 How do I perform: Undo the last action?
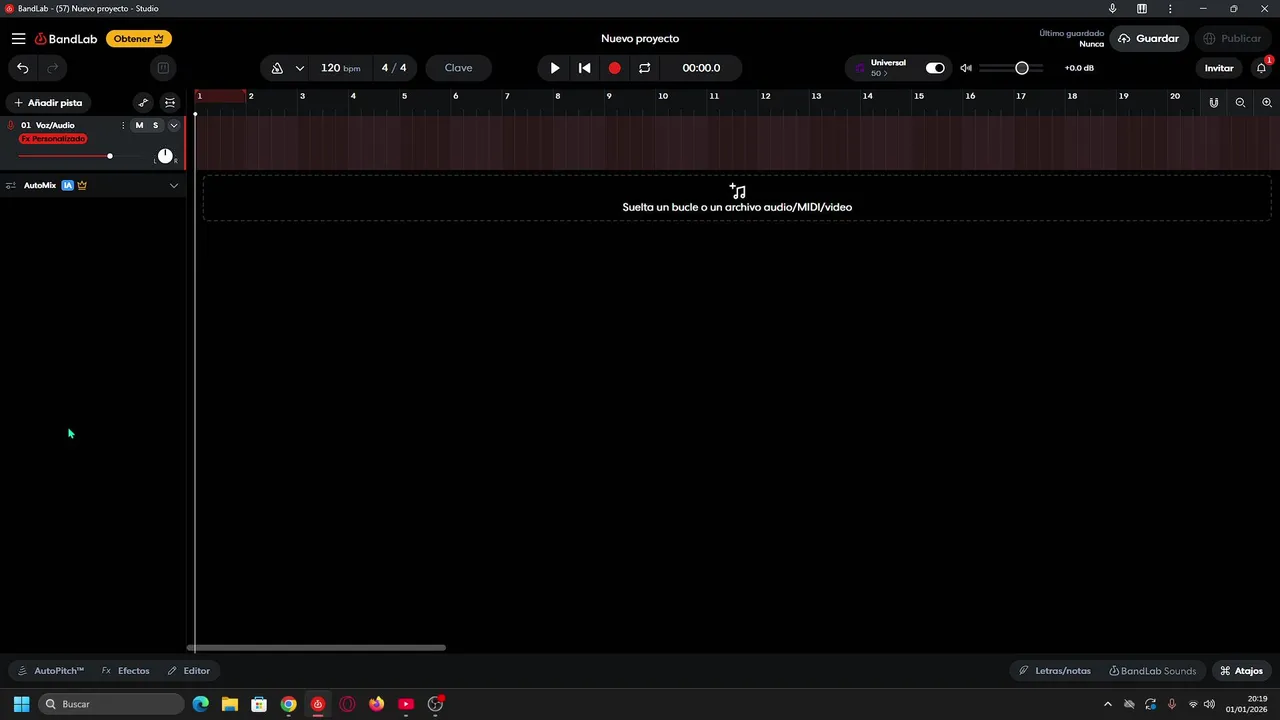coord(22,68)
